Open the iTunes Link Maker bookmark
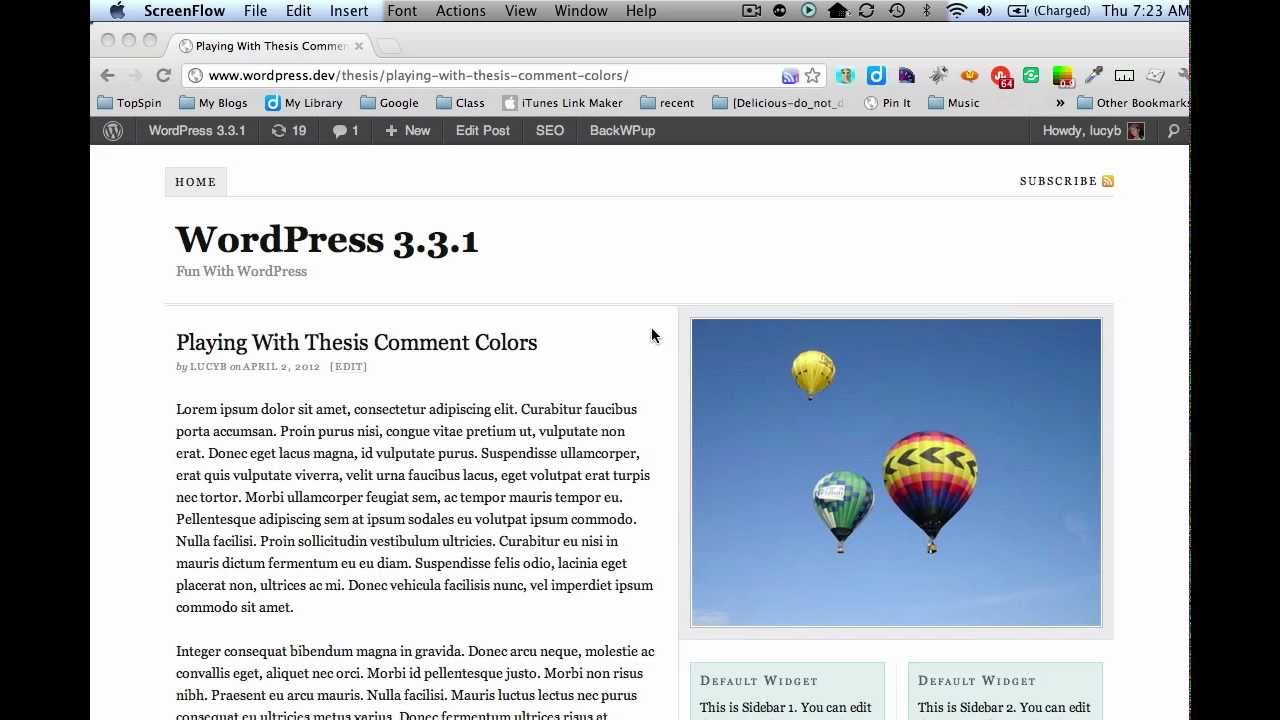The height and width of the screenshot is (720, 1280). tap(563, 102)
